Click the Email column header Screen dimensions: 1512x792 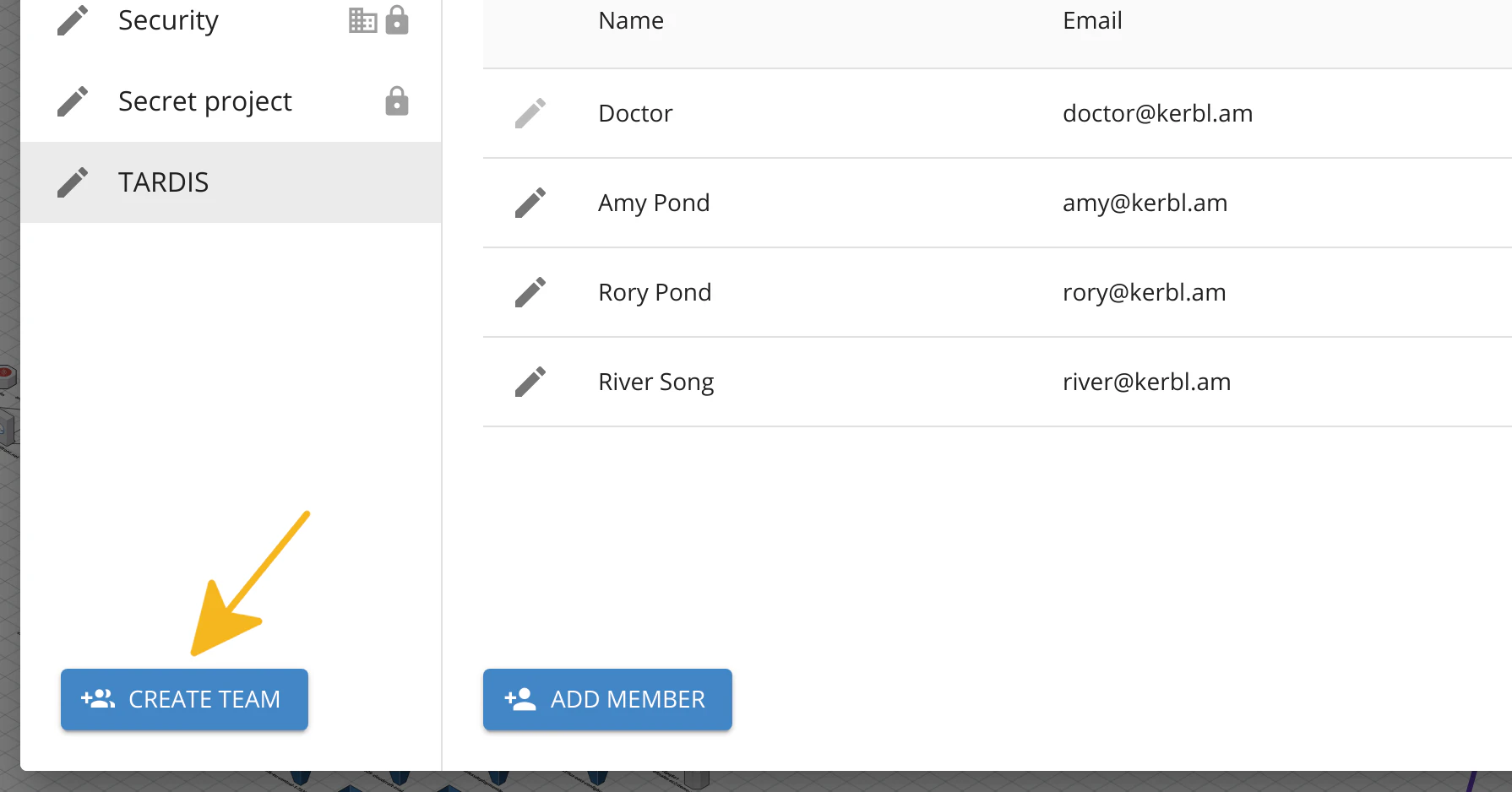coord(1092,20)
